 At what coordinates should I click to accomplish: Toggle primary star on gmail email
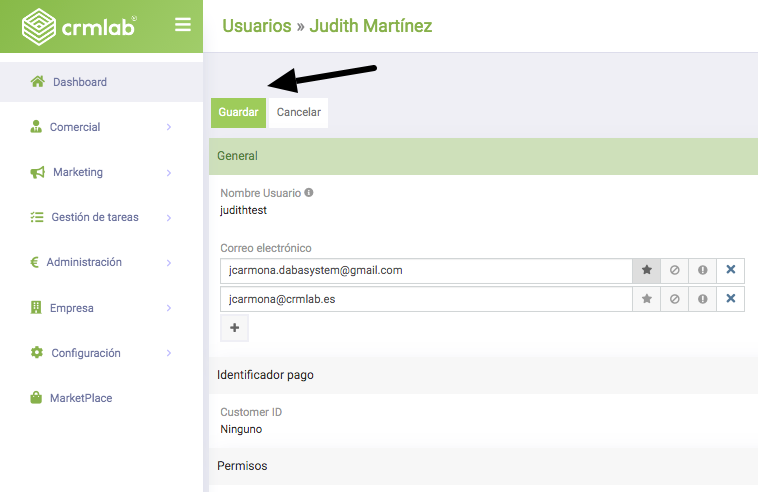point(646,270)
